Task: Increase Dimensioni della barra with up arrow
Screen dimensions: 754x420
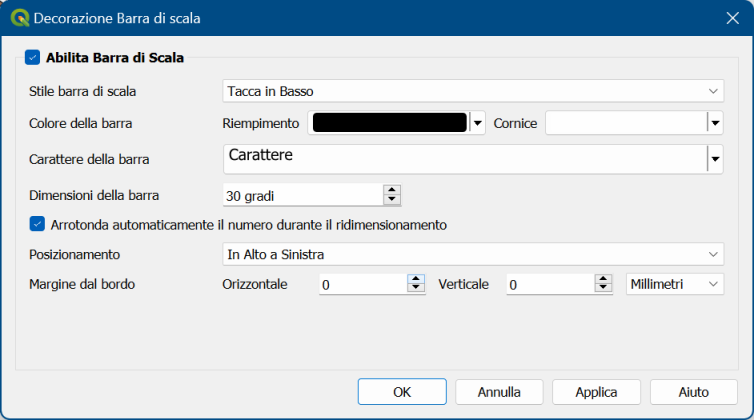Action: tap(392, 191)
